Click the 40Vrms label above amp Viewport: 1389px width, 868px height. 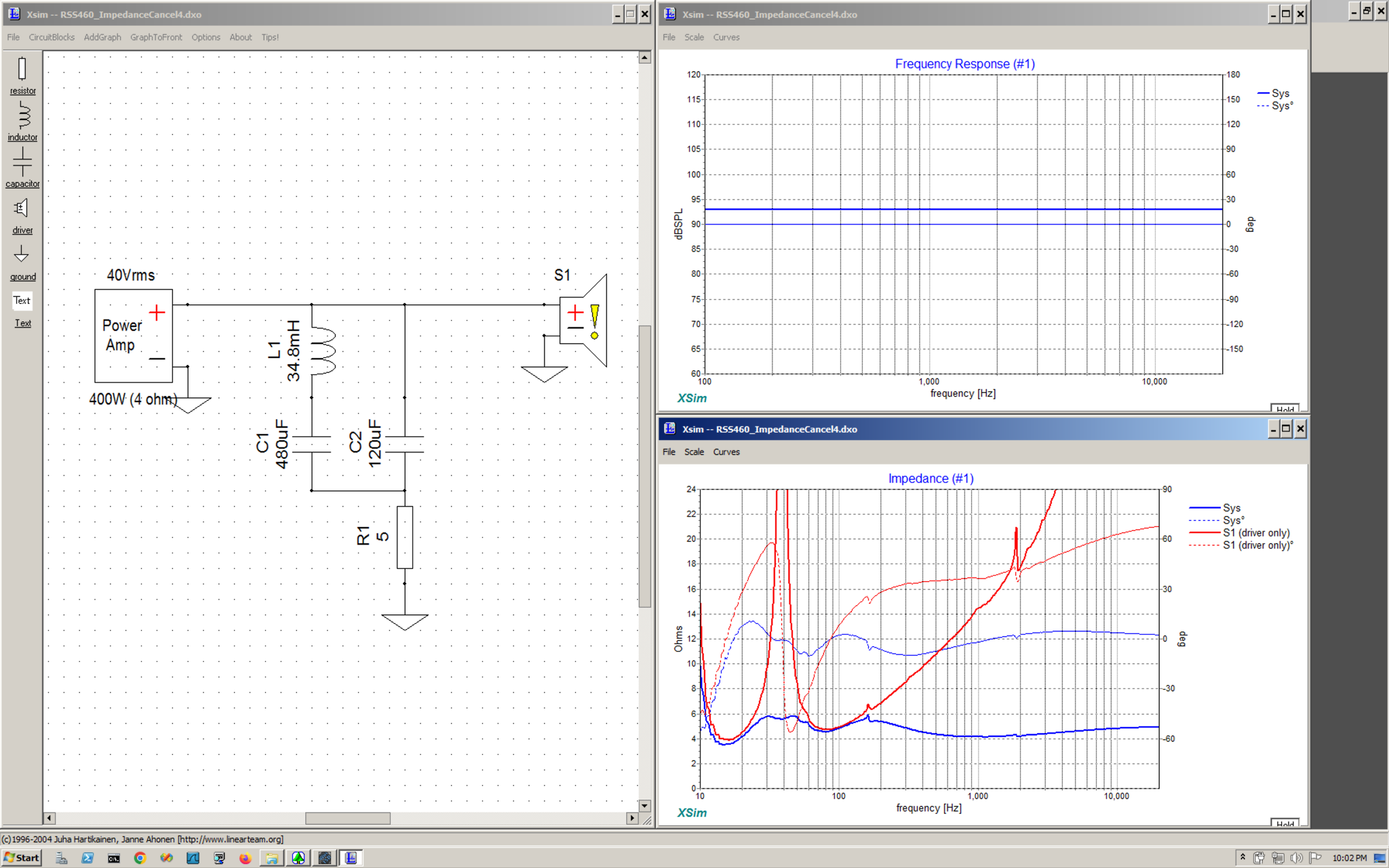pyautogui.click(x=131, y=275)
